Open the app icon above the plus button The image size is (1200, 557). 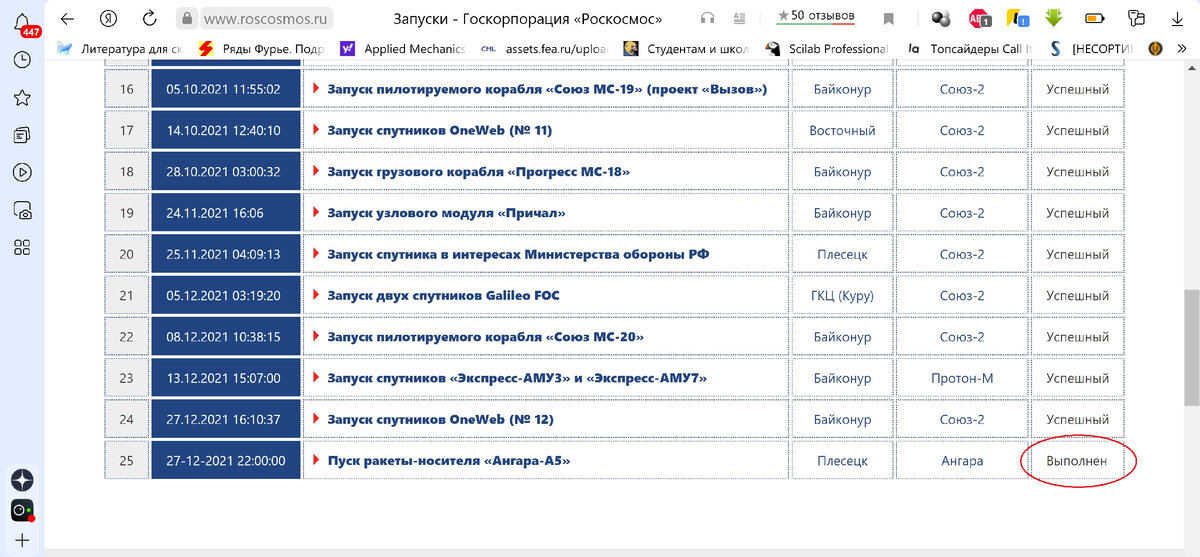(x=22, y=511)
